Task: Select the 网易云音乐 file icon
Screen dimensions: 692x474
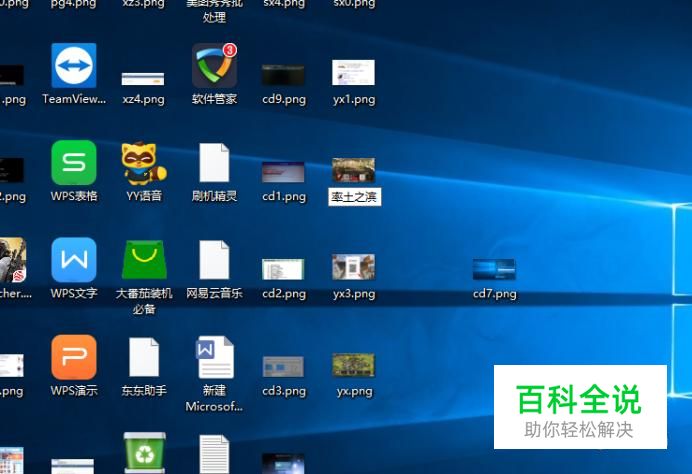Action: (214, 260)
